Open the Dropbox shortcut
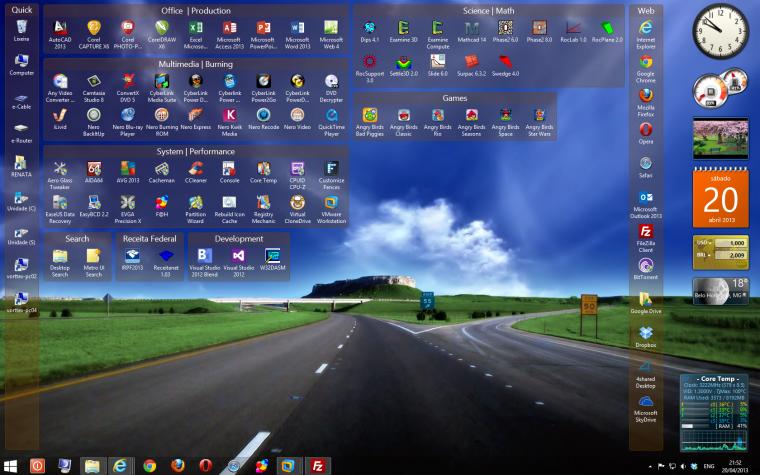The height and width of the screenshot is (475, 760). click(646, 337)
